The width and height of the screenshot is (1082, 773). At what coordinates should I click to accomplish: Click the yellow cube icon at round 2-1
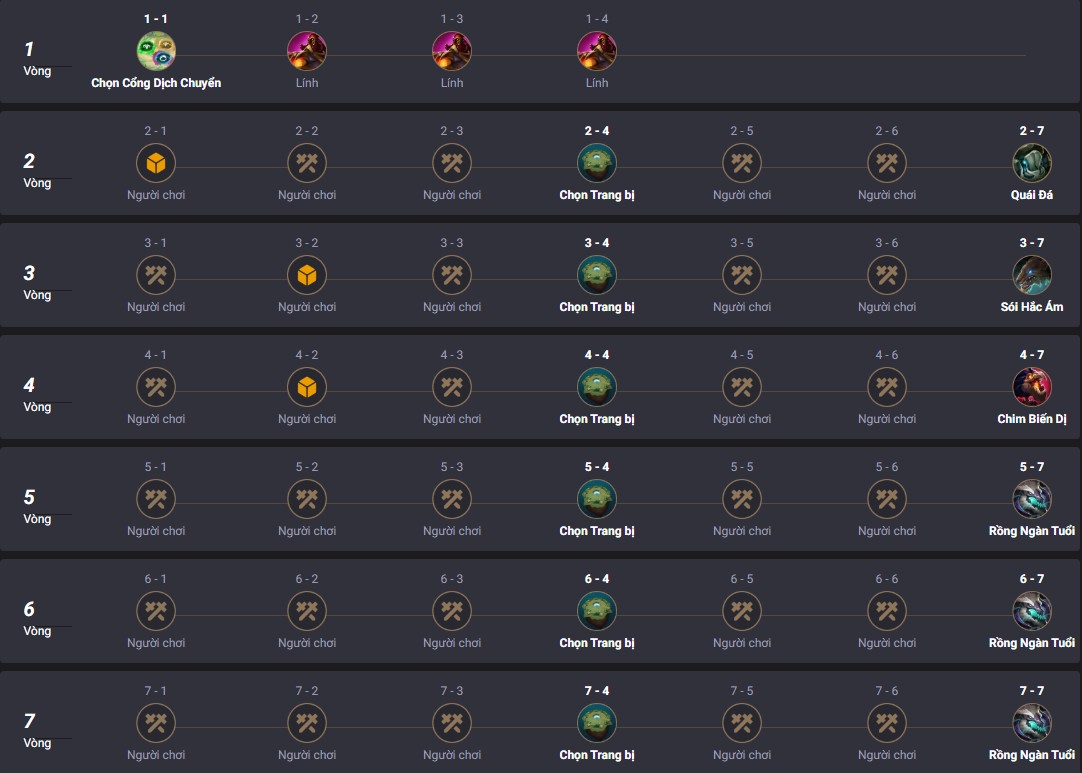coord(156,164)
